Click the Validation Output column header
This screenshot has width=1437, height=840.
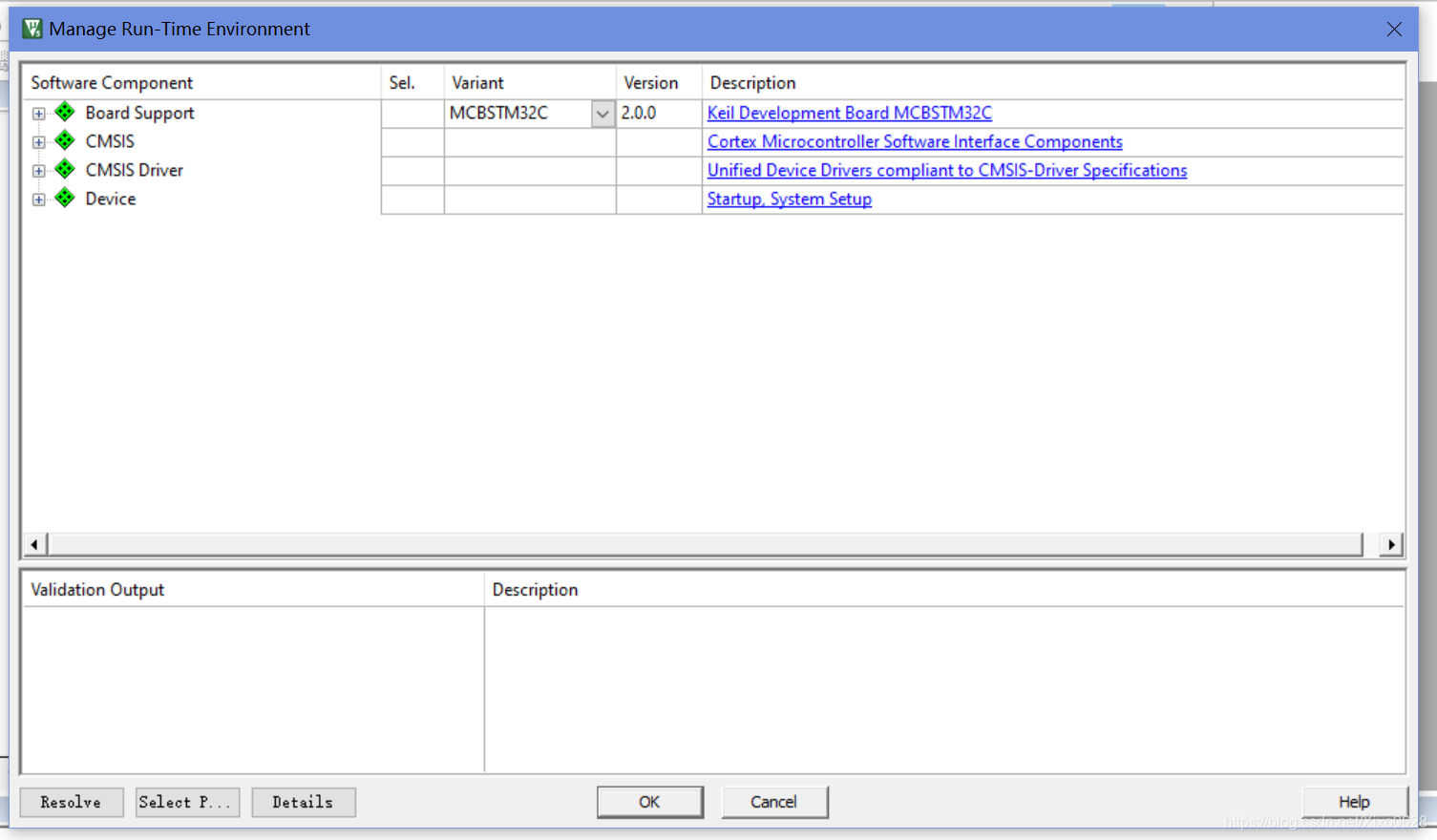tap(253, 590)
